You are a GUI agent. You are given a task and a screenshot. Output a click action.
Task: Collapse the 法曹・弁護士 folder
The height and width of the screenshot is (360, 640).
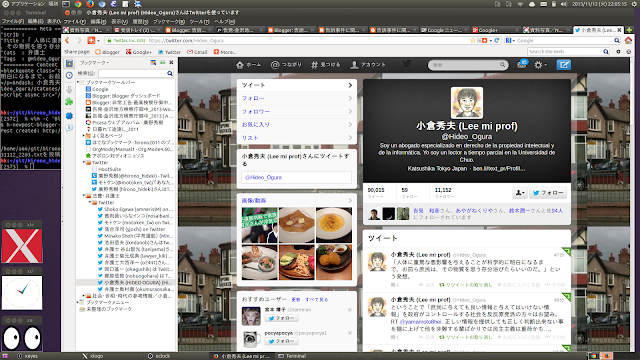point(84,196)
